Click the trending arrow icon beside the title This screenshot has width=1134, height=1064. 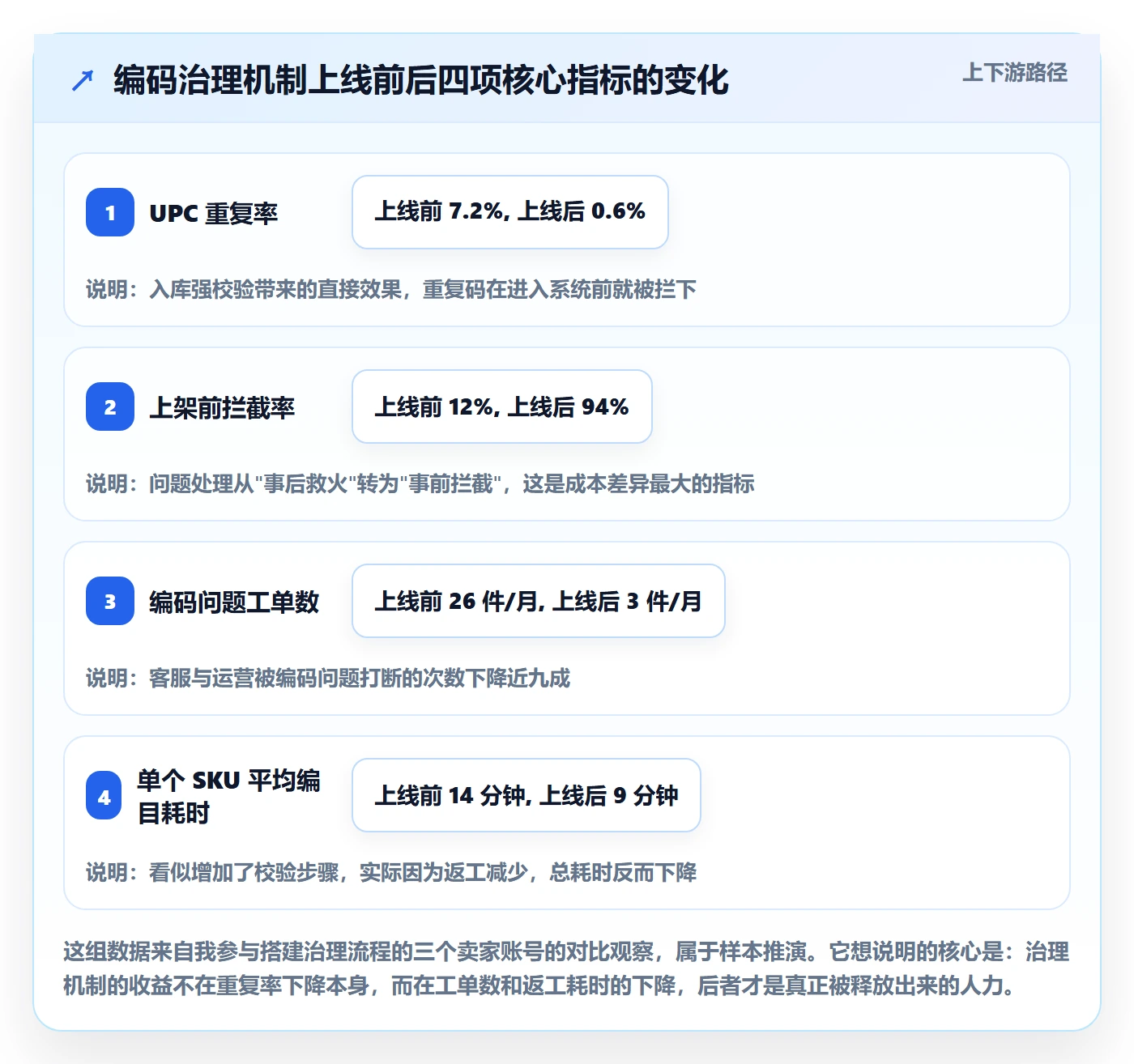pyautogui.click(x=83, y=80)
